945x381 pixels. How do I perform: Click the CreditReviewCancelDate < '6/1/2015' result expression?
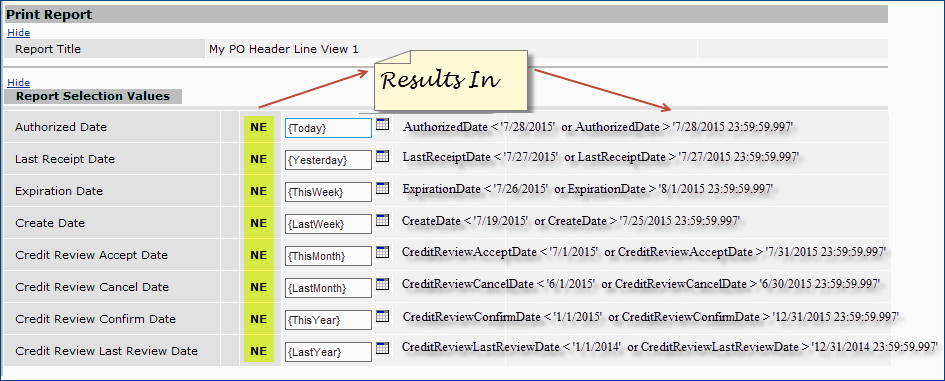(641, 283)
